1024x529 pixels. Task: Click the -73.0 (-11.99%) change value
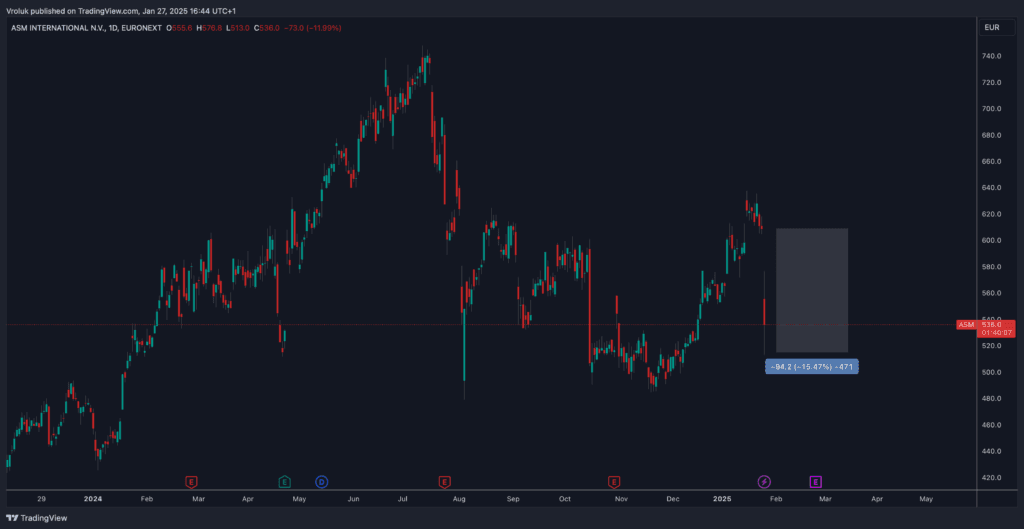[x=313, y=28]
